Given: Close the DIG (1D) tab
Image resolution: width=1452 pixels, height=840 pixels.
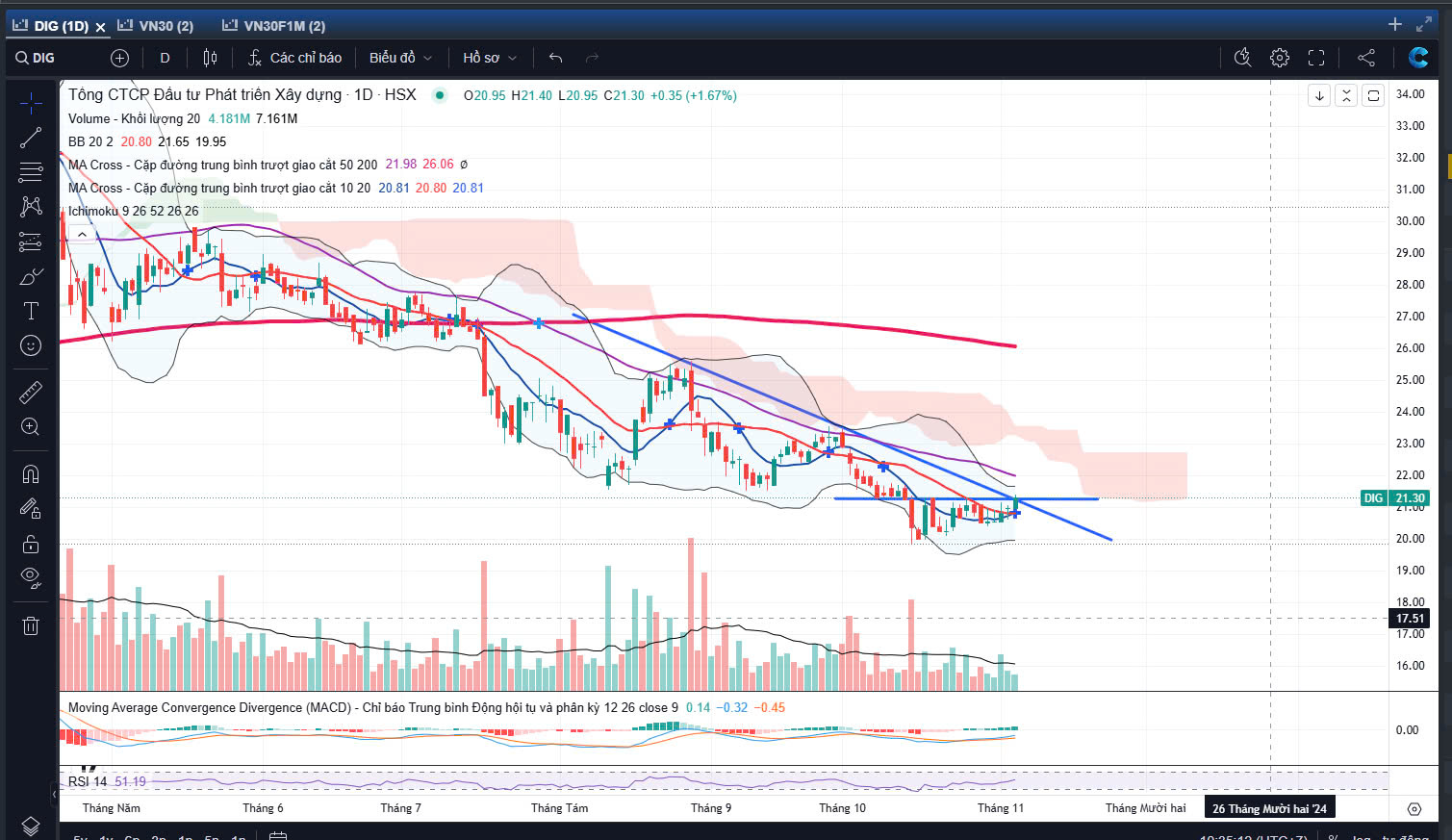Looking at the screenshot, I should tap(100, 27).
